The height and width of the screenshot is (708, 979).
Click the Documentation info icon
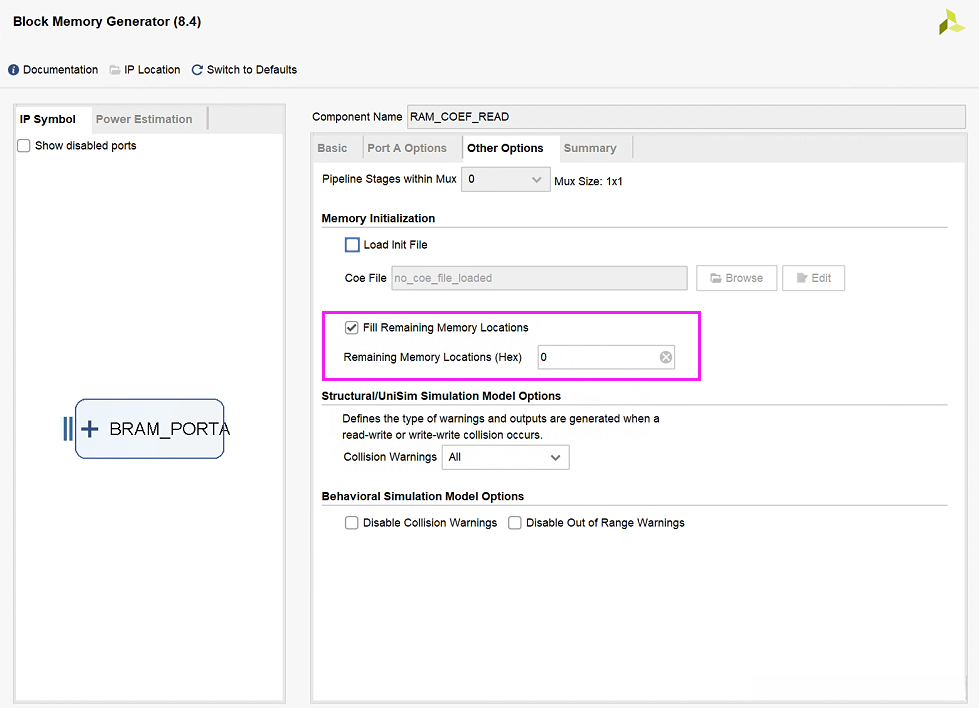click(x=14, y=70)
